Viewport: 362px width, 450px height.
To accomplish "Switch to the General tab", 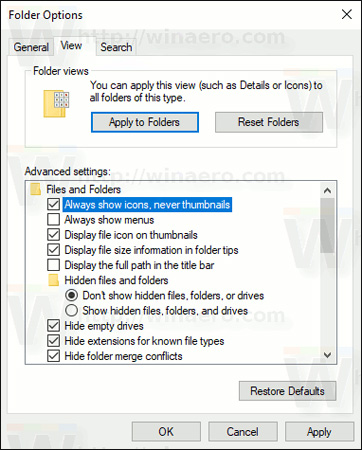I will click(31, 47).
